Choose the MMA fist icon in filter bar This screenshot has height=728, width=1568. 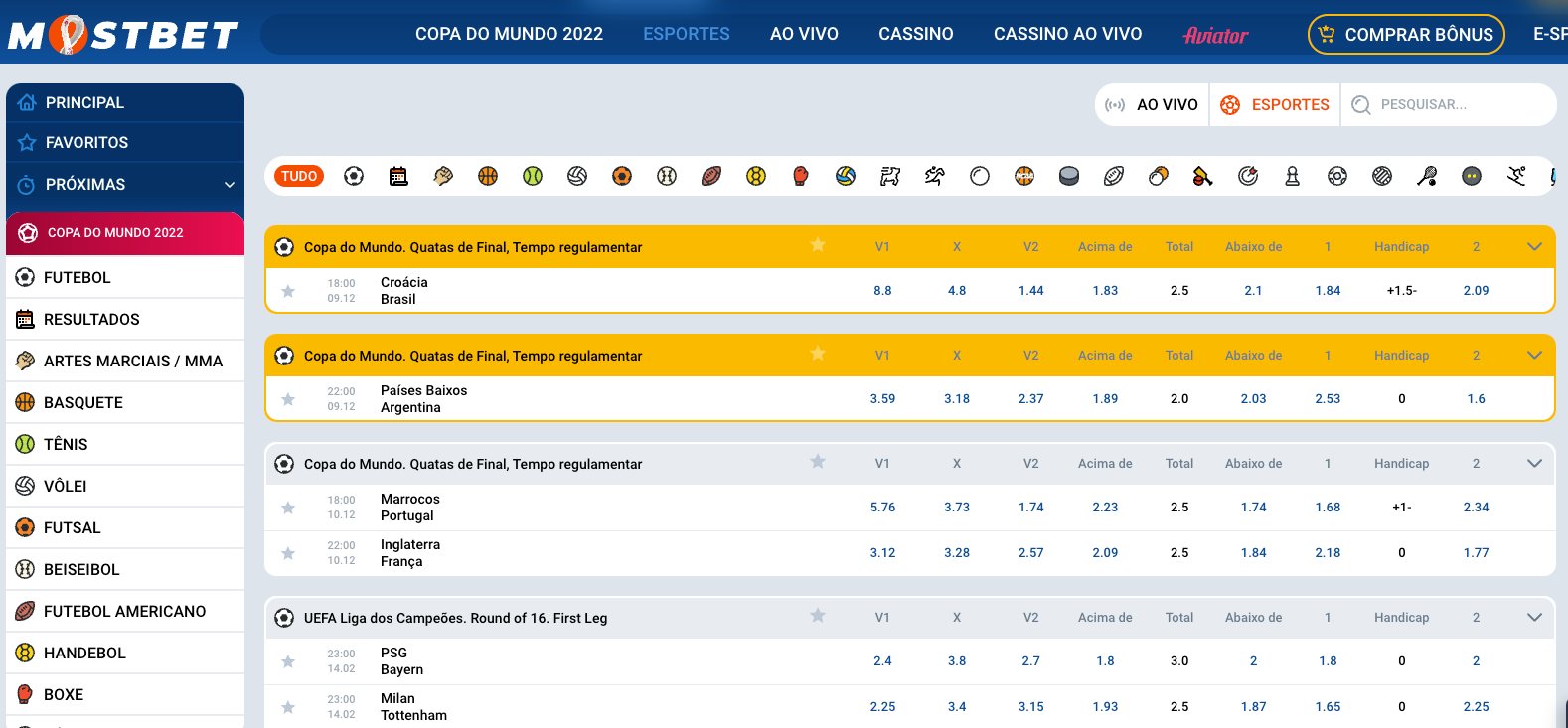click(443, 176)
